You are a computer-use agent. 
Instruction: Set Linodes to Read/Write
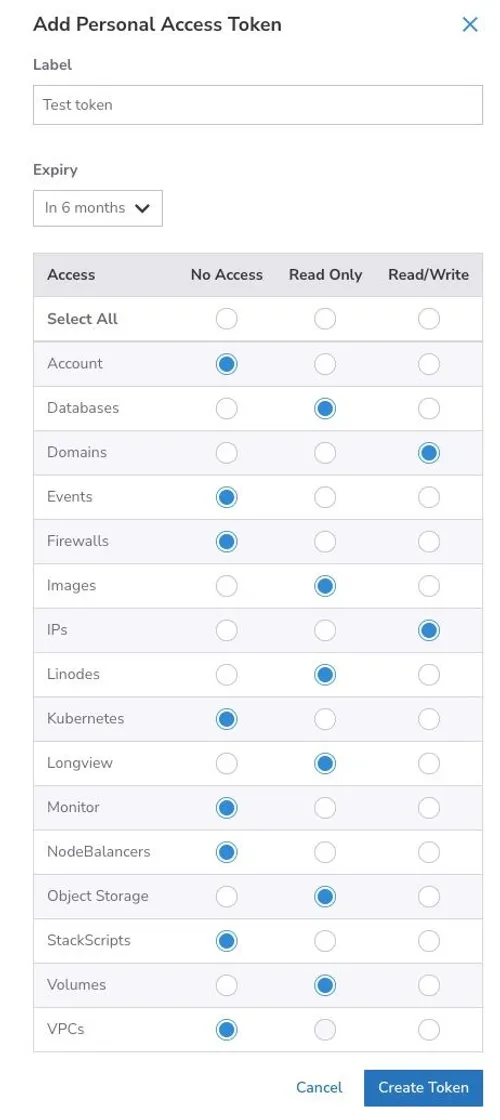click(x=429, y=674)
